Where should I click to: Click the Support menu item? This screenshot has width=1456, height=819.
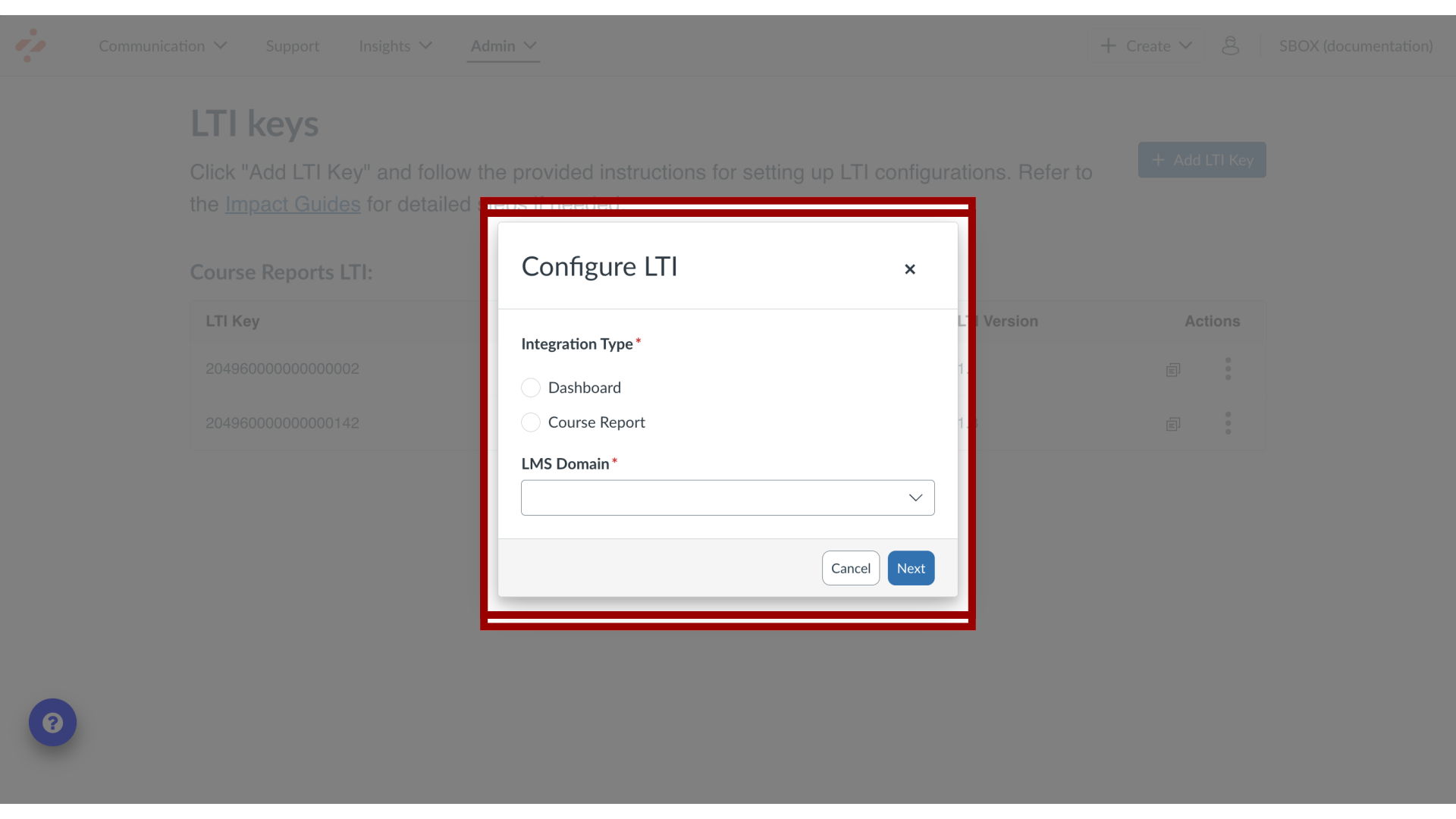(x=293, y=45)
